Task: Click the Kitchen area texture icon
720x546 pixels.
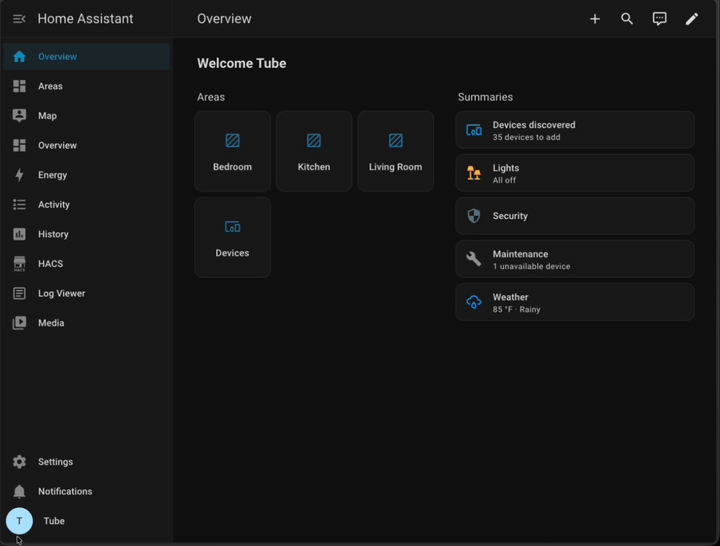Action: coord(314,141)
